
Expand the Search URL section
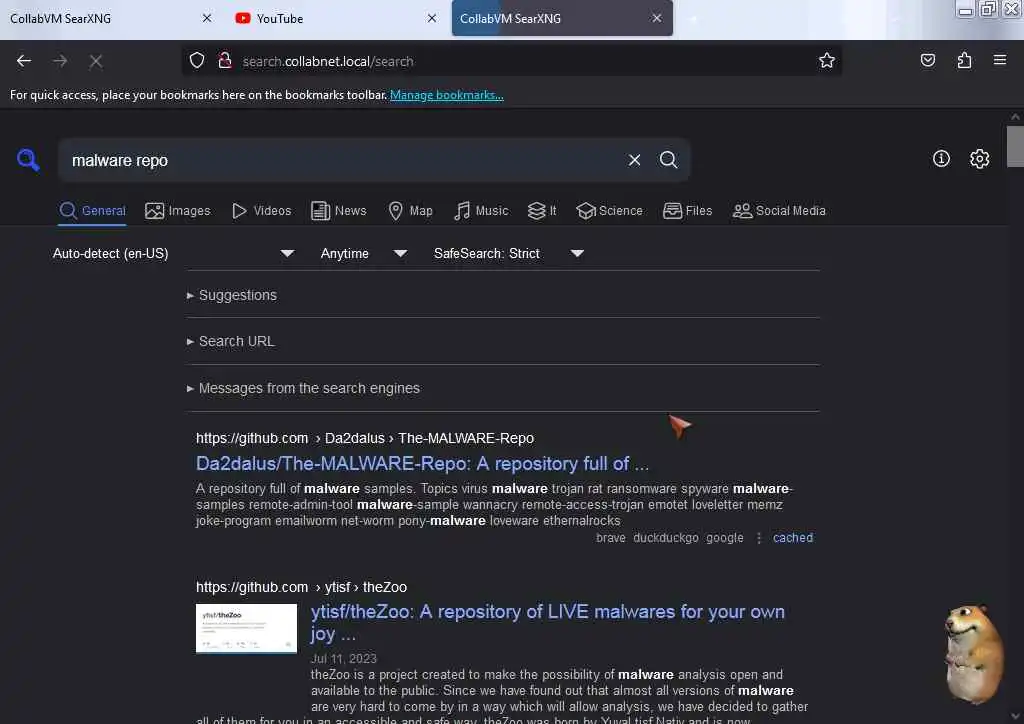pos(231,341)
